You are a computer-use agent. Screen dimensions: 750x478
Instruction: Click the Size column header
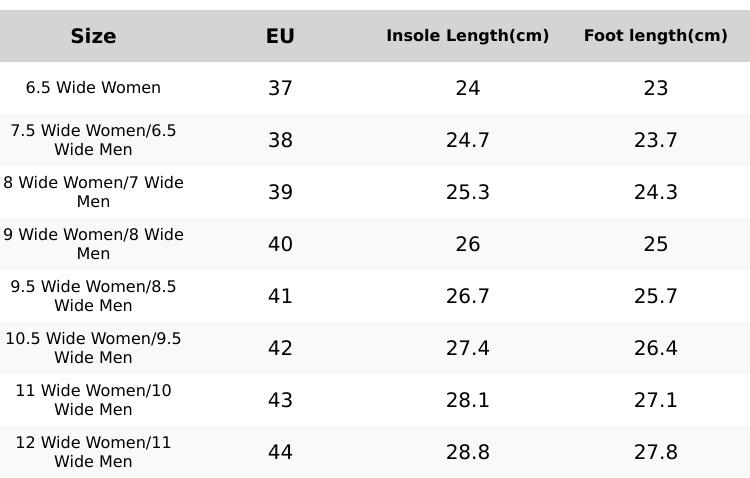coord(93,36)
